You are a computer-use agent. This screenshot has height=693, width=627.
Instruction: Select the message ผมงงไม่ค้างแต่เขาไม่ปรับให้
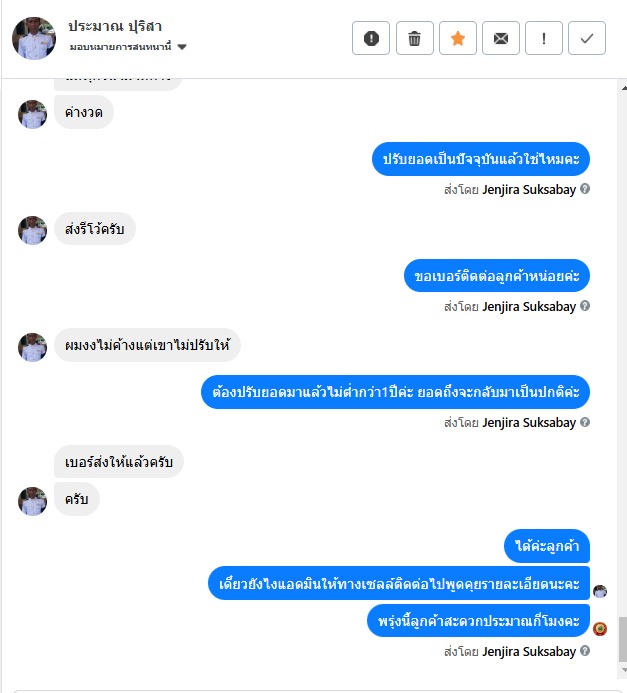click(147, 345)
